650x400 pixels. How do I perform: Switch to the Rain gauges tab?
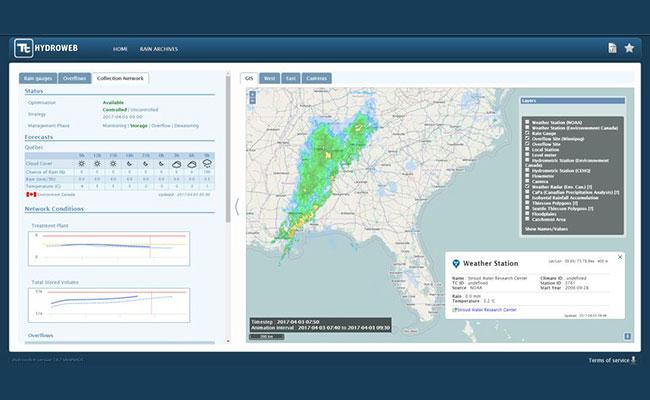(38, 78)
